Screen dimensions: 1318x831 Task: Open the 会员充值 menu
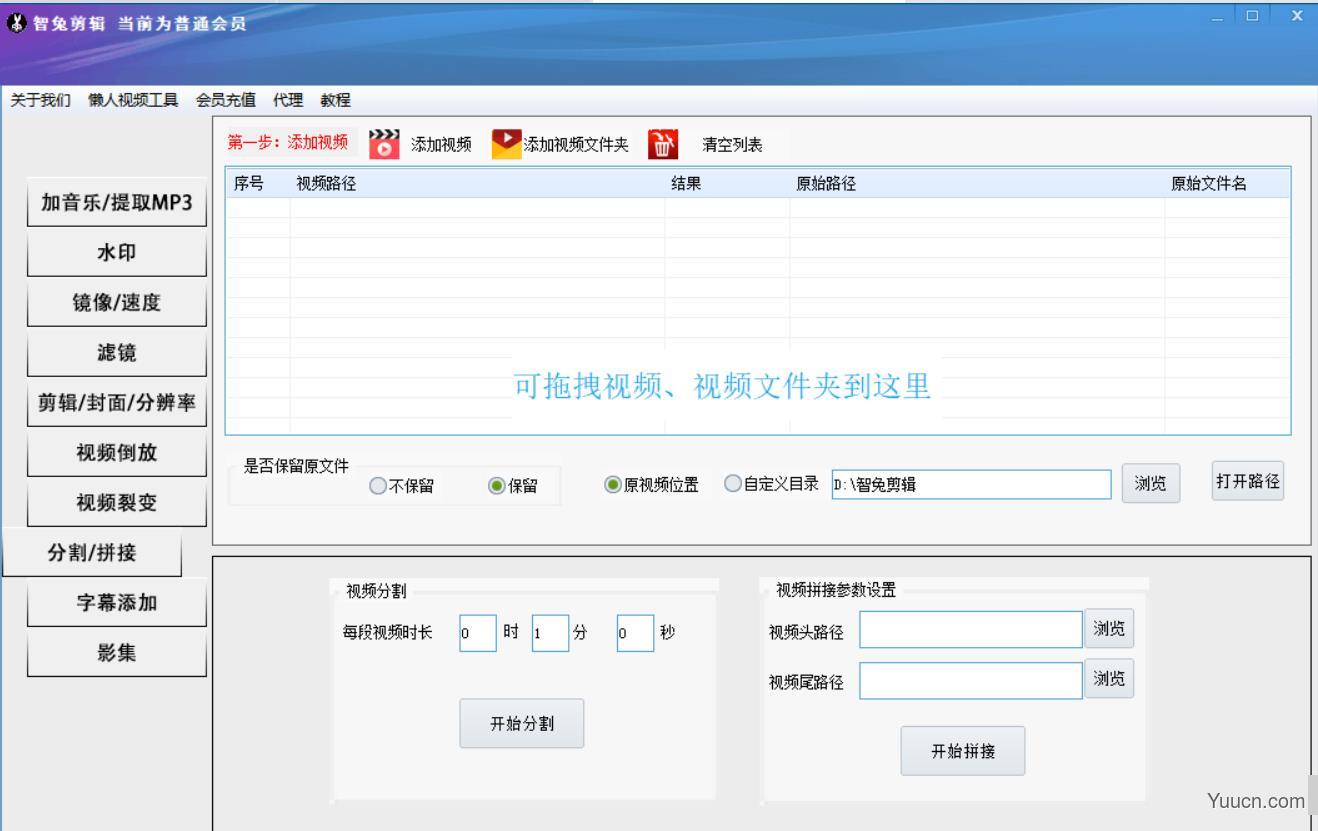226,100
